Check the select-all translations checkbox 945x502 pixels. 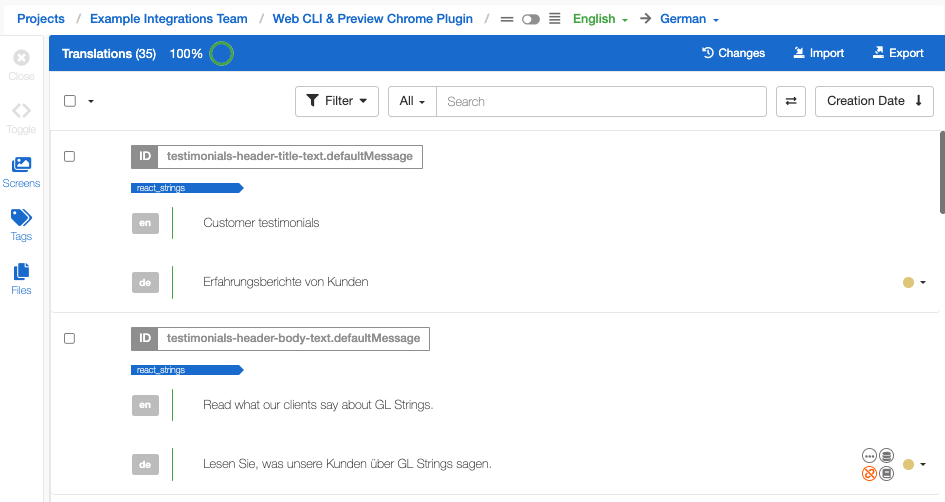pos(70,101)
